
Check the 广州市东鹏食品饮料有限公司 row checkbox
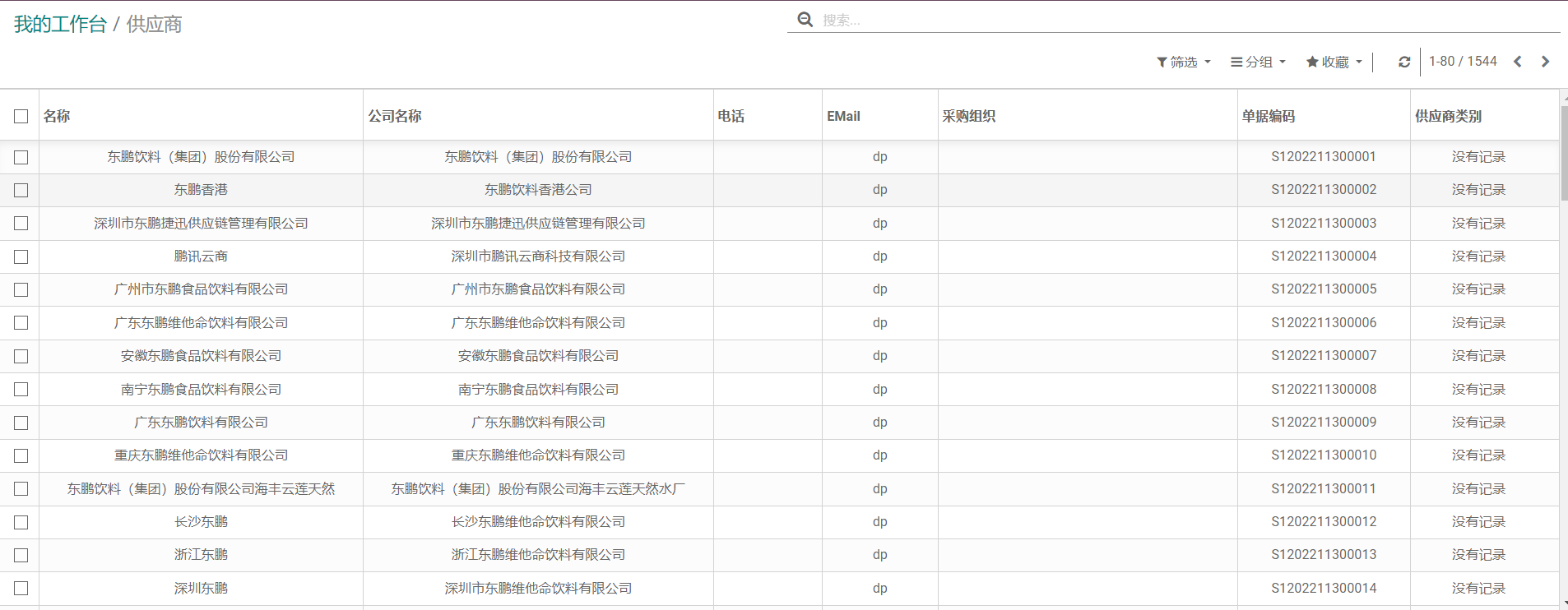[21, 289]
